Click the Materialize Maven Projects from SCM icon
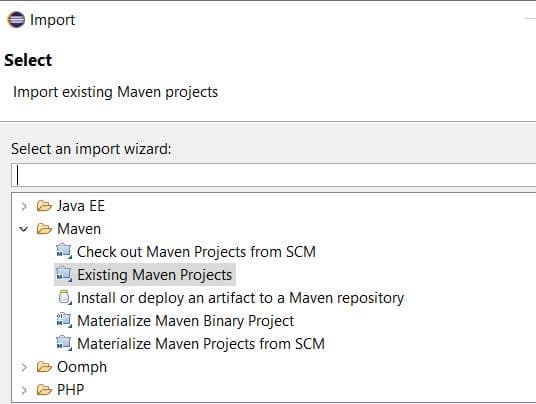This screenshot has width=536, height=404. 64,344
